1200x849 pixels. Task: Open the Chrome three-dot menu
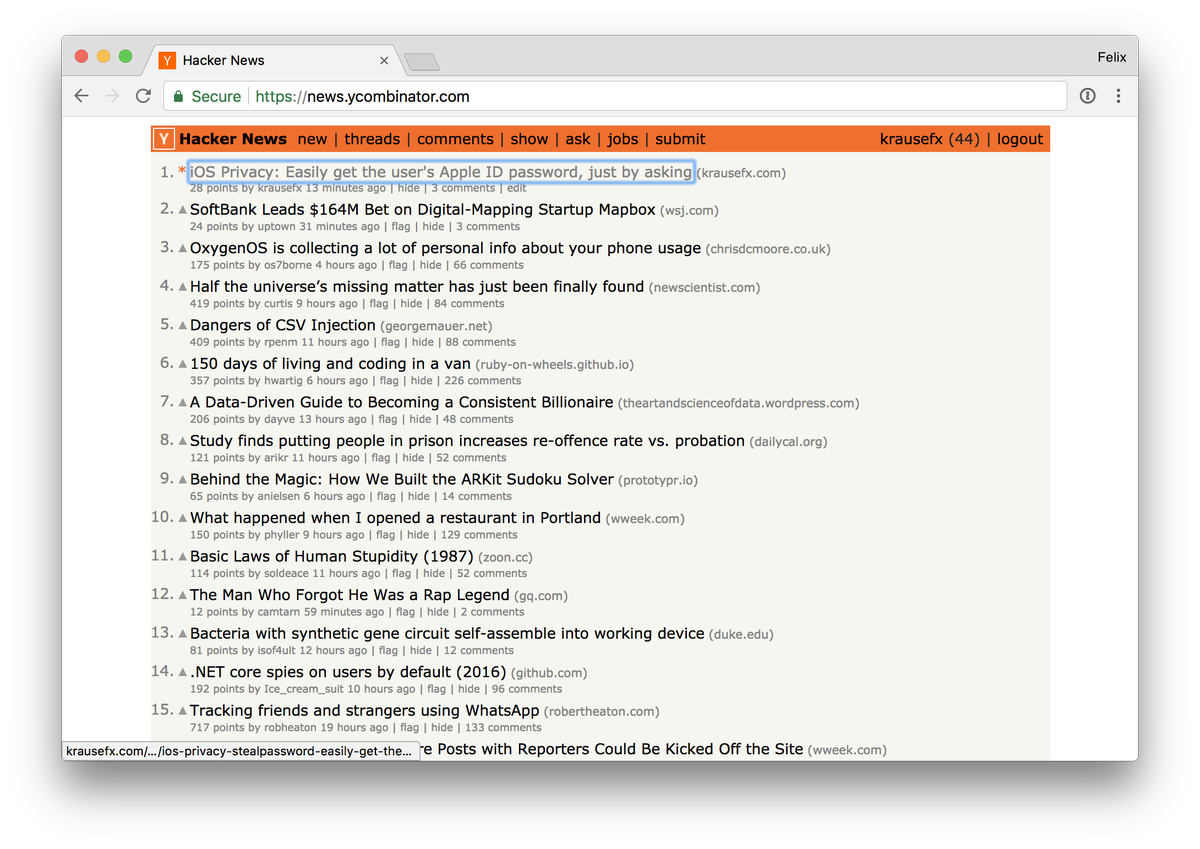click(x=1118, y=96)
